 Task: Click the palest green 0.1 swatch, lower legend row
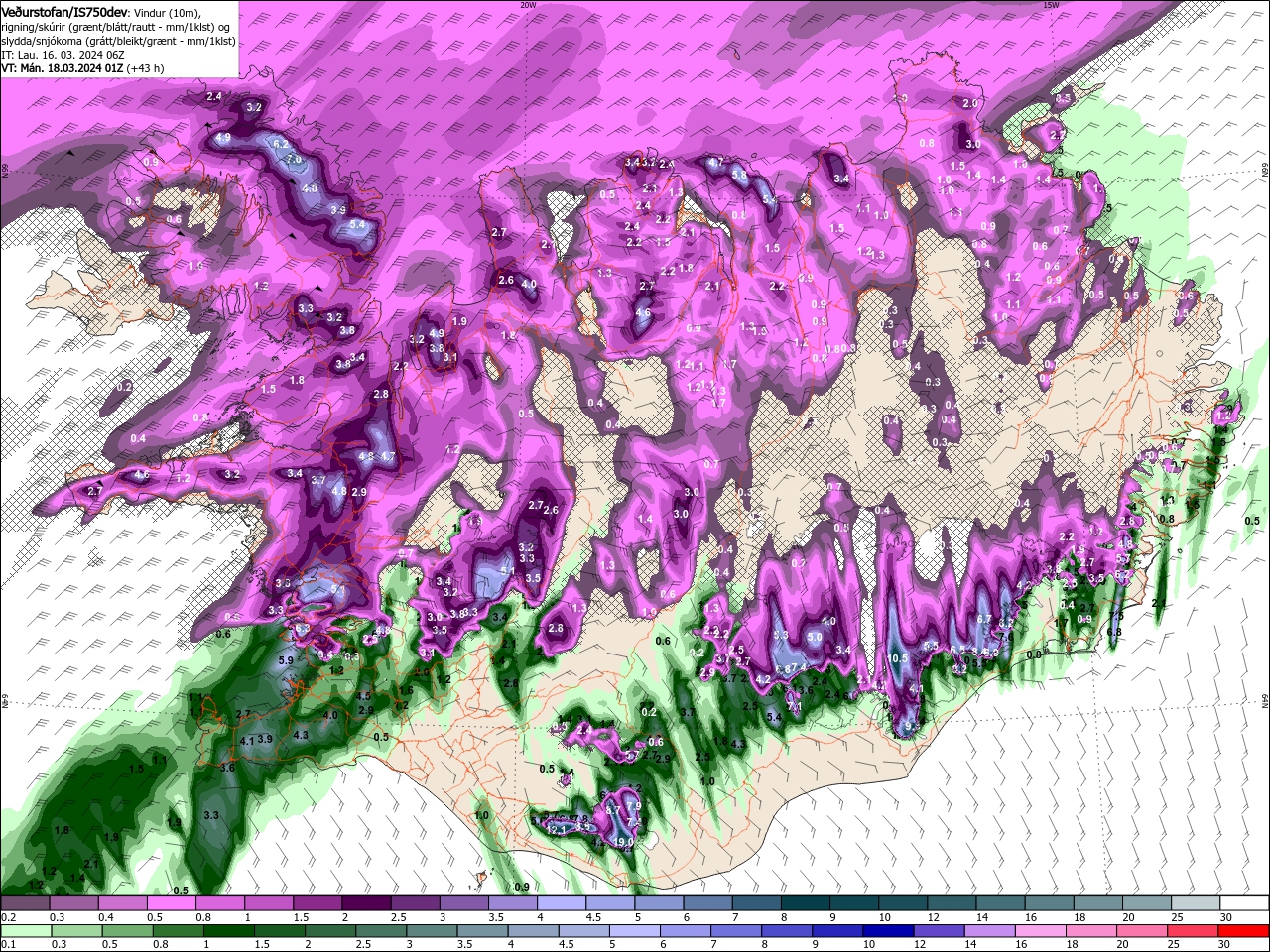pyautogui.click(x=25, y=931)
